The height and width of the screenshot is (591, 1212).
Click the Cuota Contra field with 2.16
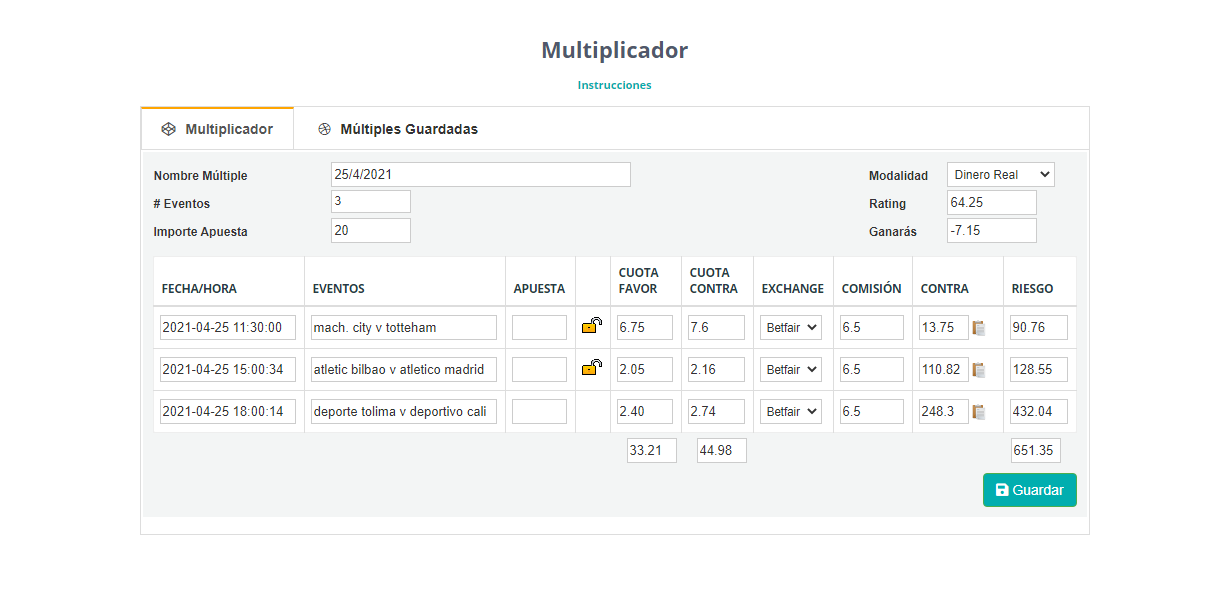click(x=716, y=370)
